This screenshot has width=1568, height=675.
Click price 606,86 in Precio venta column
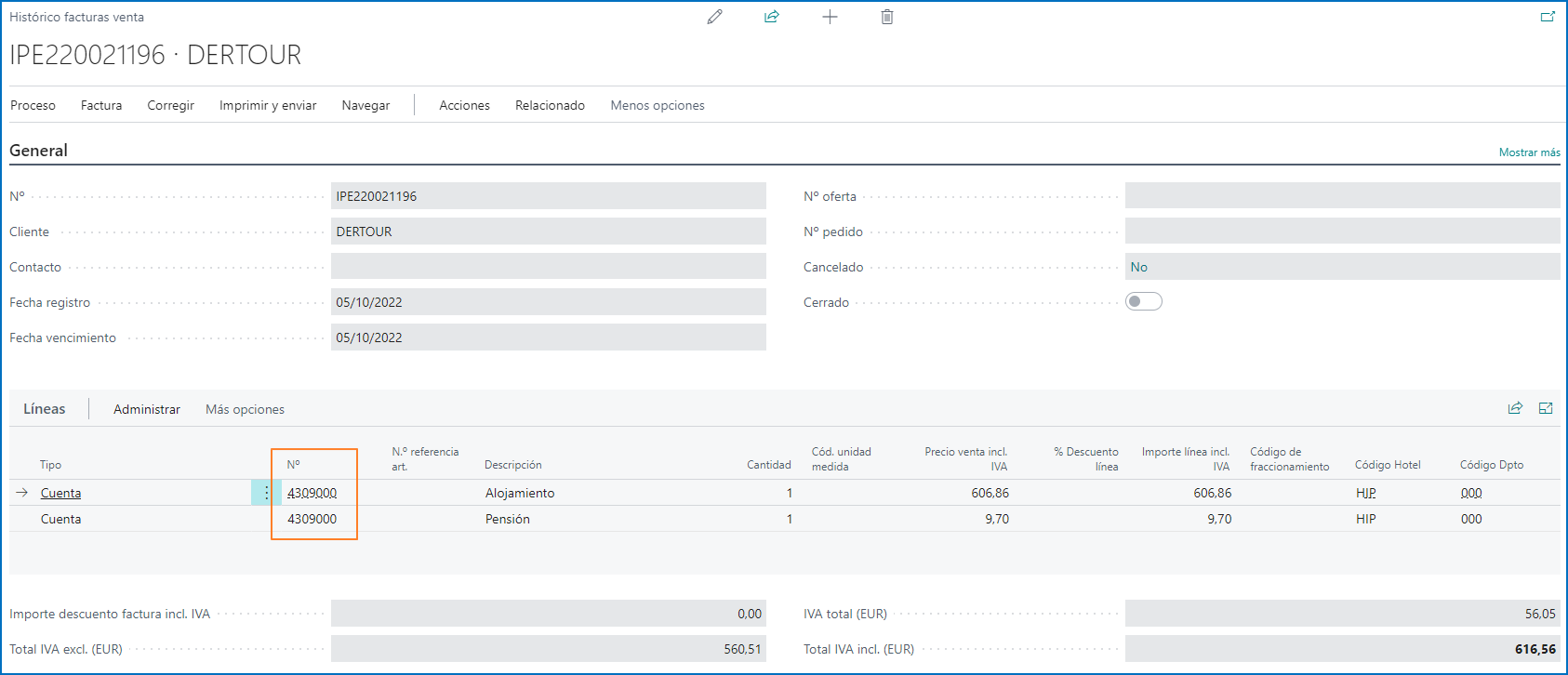pyautogui.click(x=990, y=493)
